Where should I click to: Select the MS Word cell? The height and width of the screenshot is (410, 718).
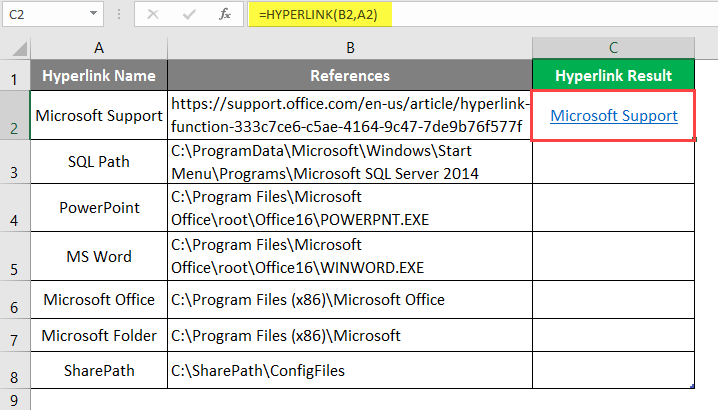[99, 256]
